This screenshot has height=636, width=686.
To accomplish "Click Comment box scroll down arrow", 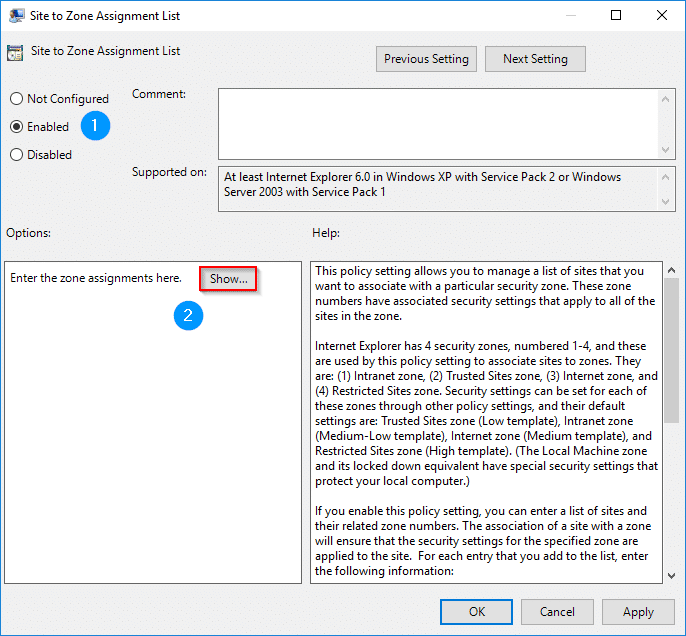I will 665,150.
